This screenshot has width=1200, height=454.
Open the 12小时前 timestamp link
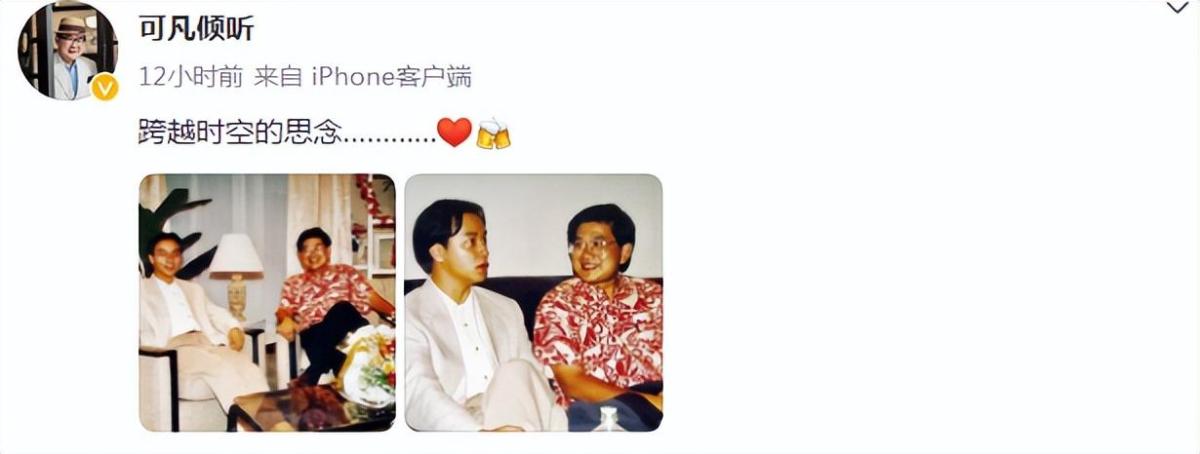click(190, 77)
